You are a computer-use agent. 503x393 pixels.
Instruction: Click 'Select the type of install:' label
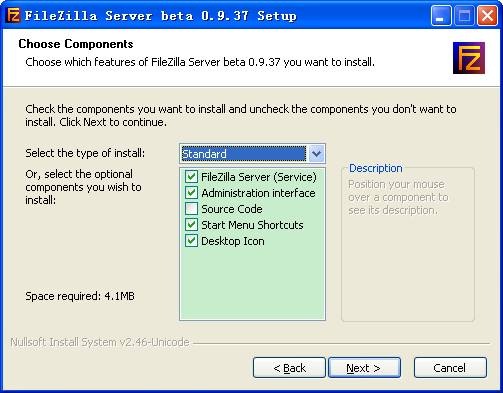[x=85, y=153]
